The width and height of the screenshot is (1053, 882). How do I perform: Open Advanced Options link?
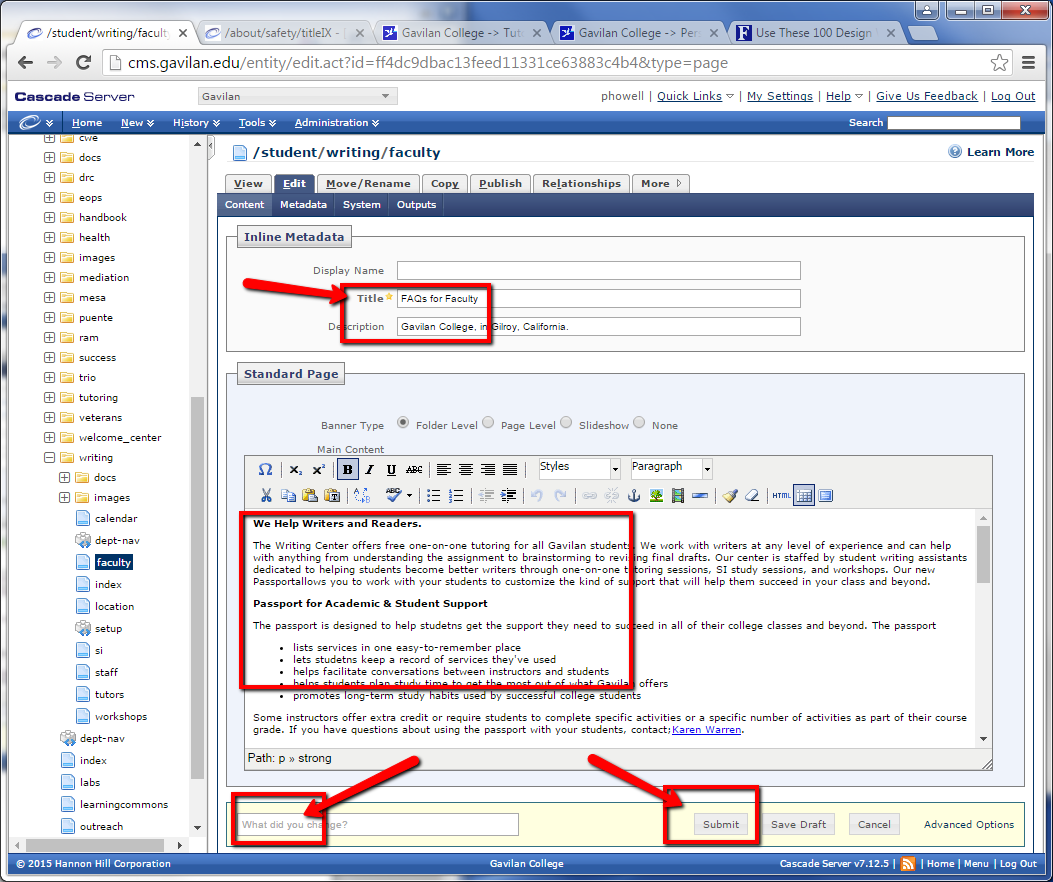[968, 825]
